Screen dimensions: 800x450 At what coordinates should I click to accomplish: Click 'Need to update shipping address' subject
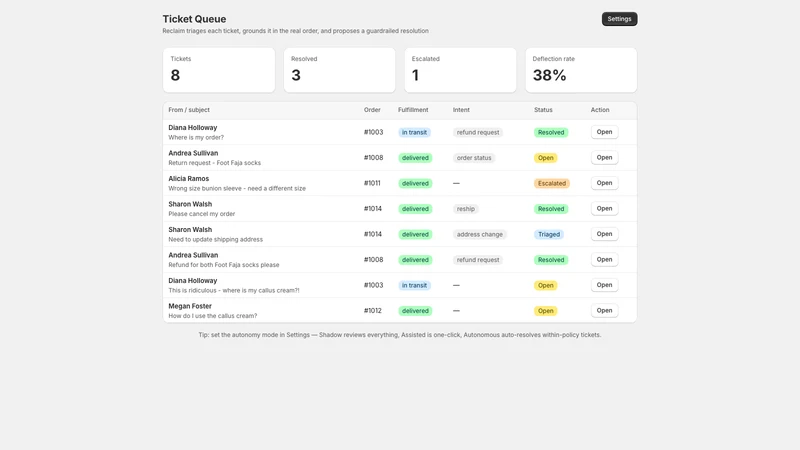point(215,239)
